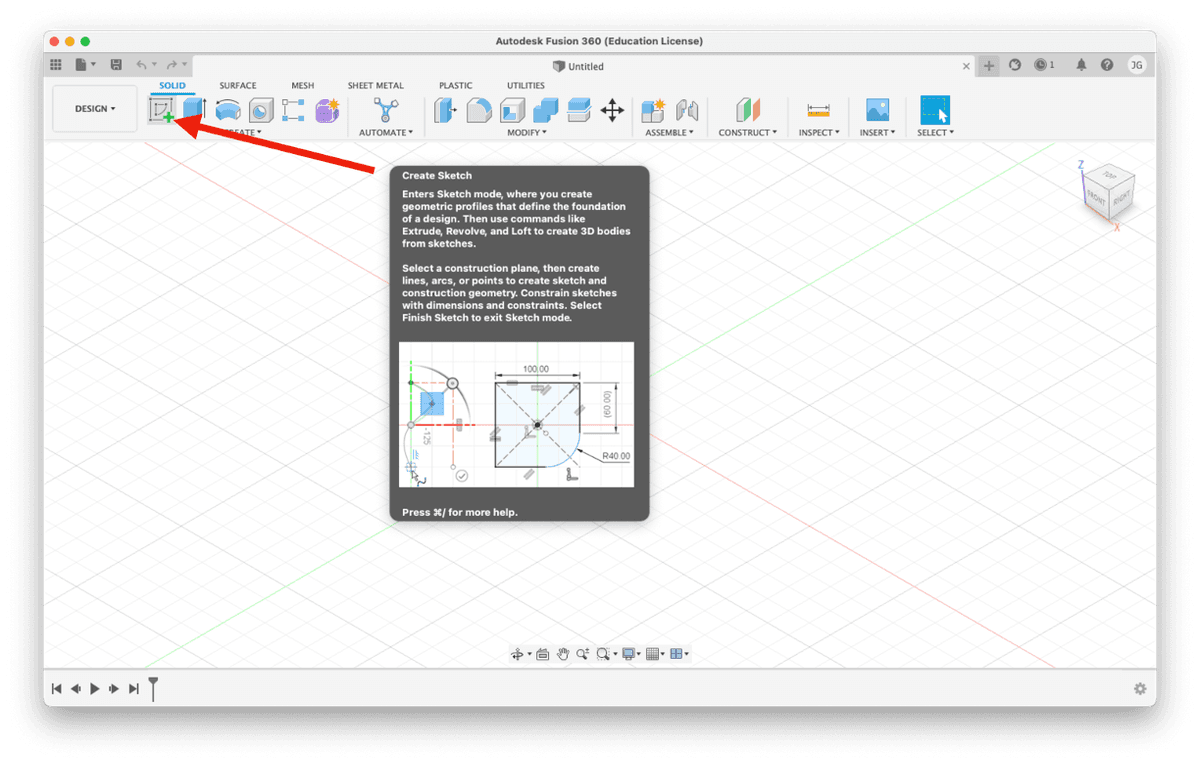Select the Joint tool
Viewport: 1200px width, 765px height.
click(687, 110)
